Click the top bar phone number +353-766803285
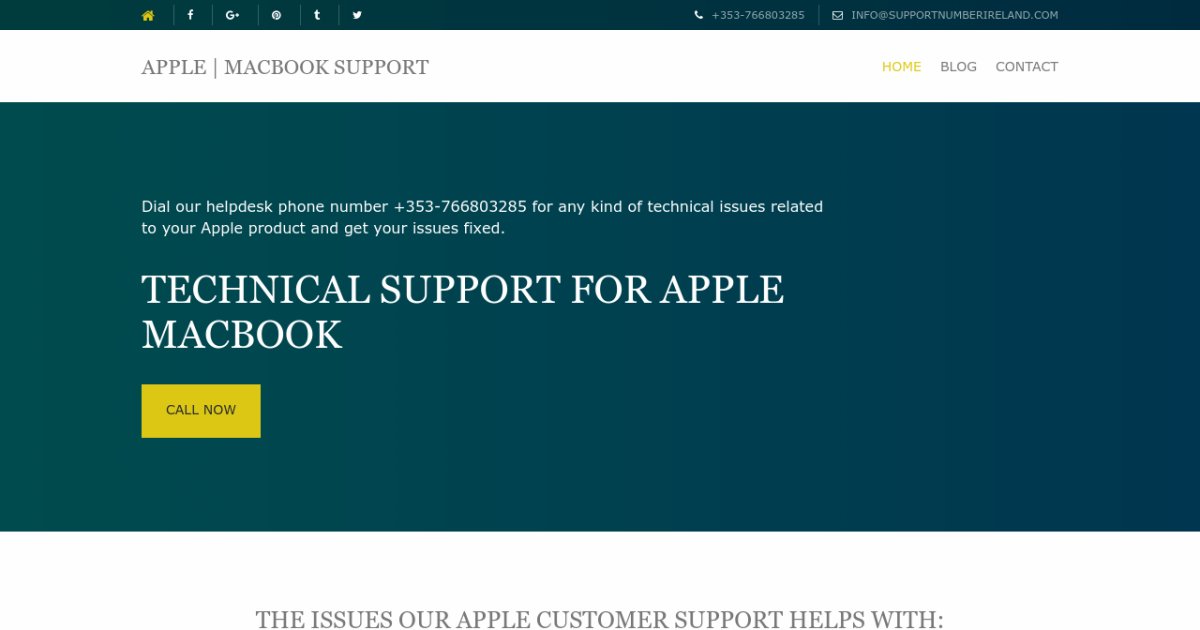 (757, 15)
